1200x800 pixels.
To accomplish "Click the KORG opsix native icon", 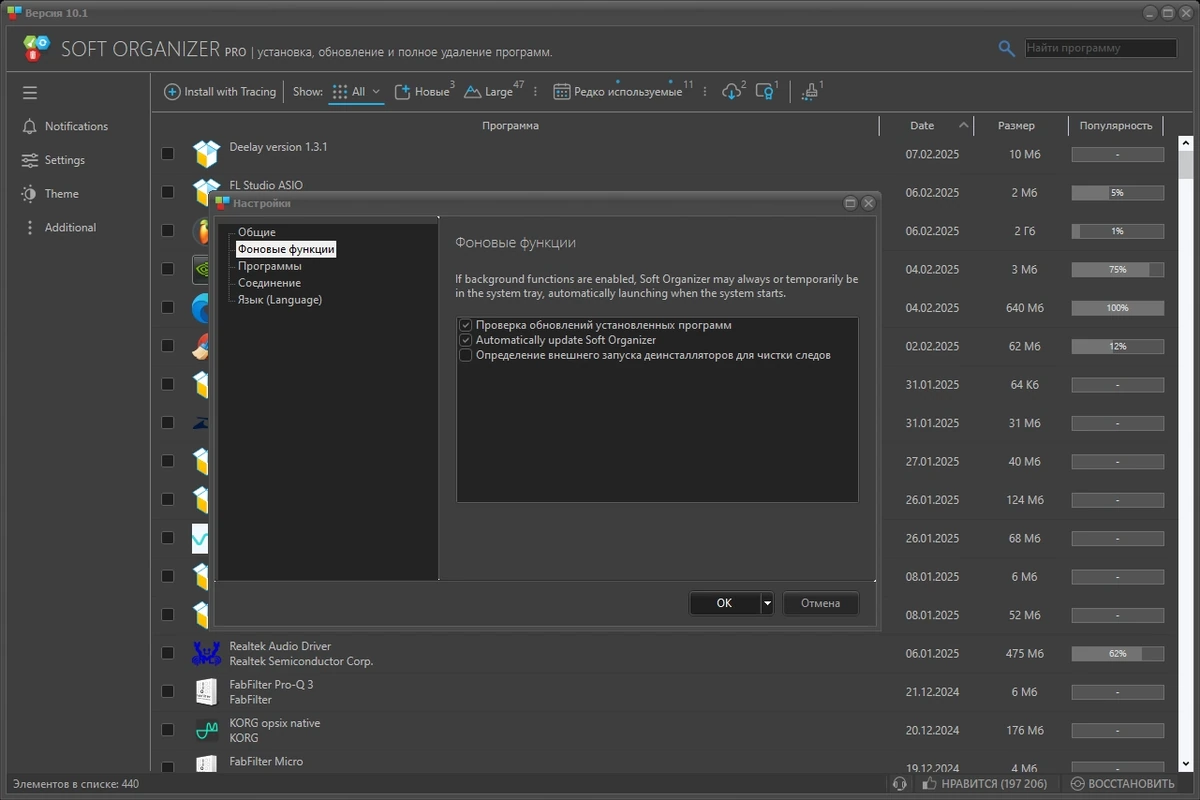I will click(x=206, y=730).
